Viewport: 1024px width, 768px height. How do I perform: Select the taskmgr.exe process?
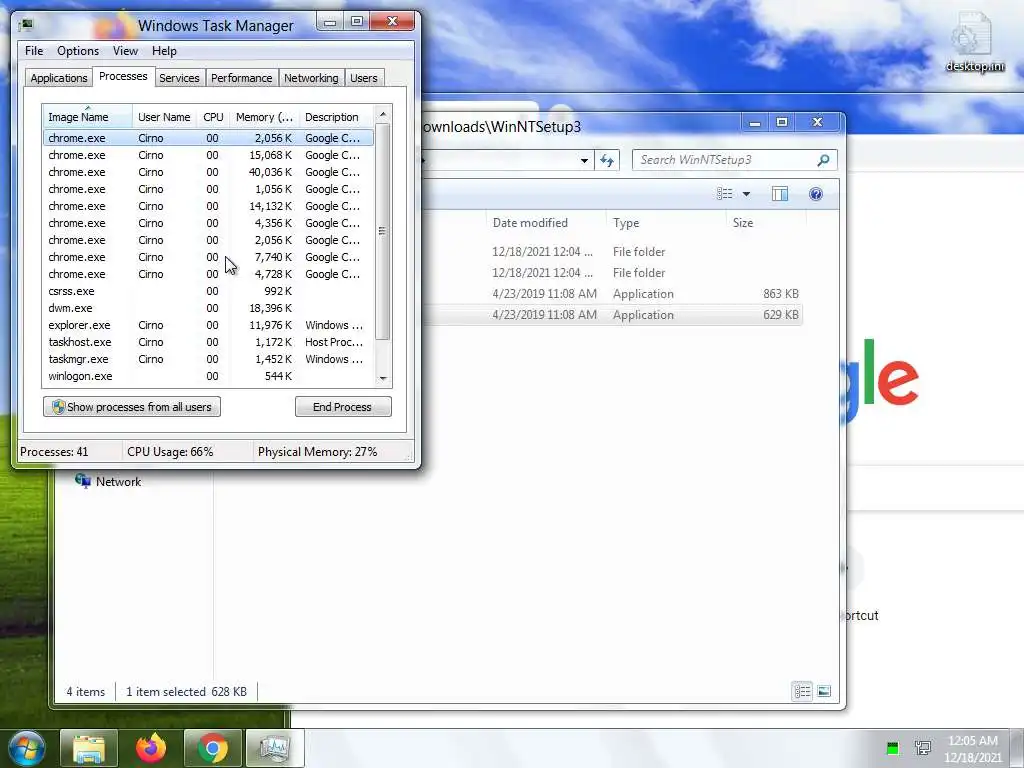(208, 359)
